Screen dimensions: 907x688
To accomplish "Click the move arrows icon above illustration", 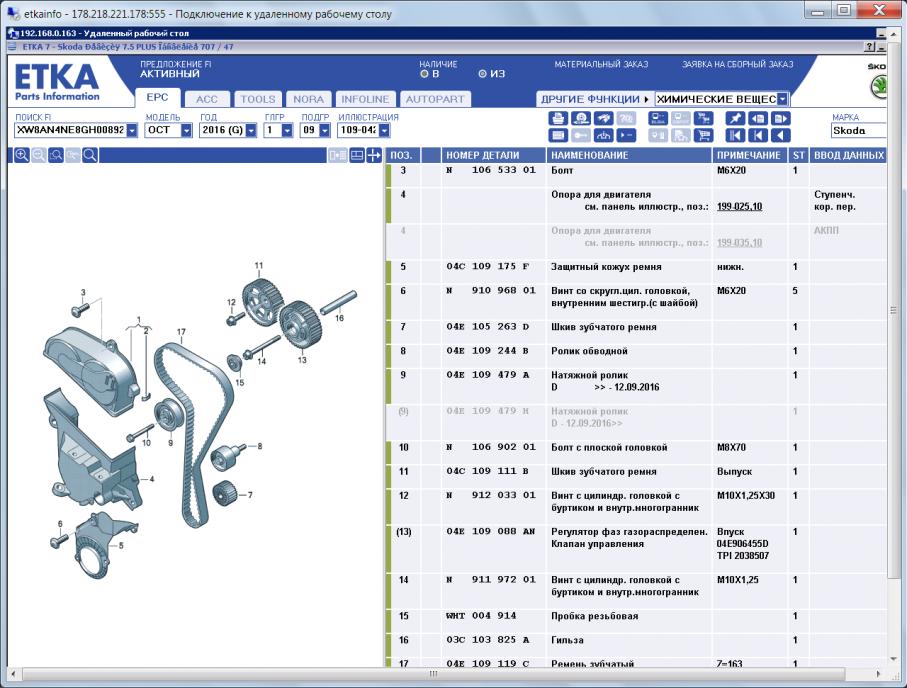I will [374, 155].
